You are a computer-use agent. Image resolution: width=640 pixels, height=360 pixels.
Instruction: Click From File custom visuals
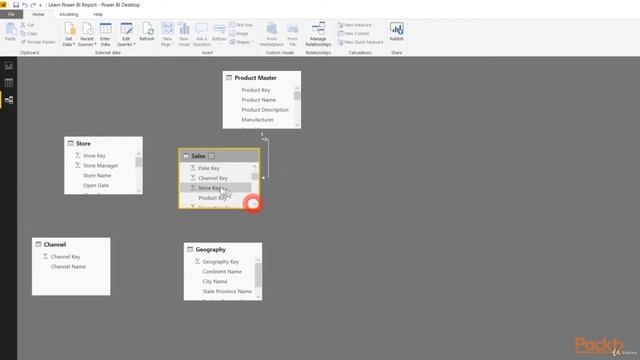click(x=293, y=34)
